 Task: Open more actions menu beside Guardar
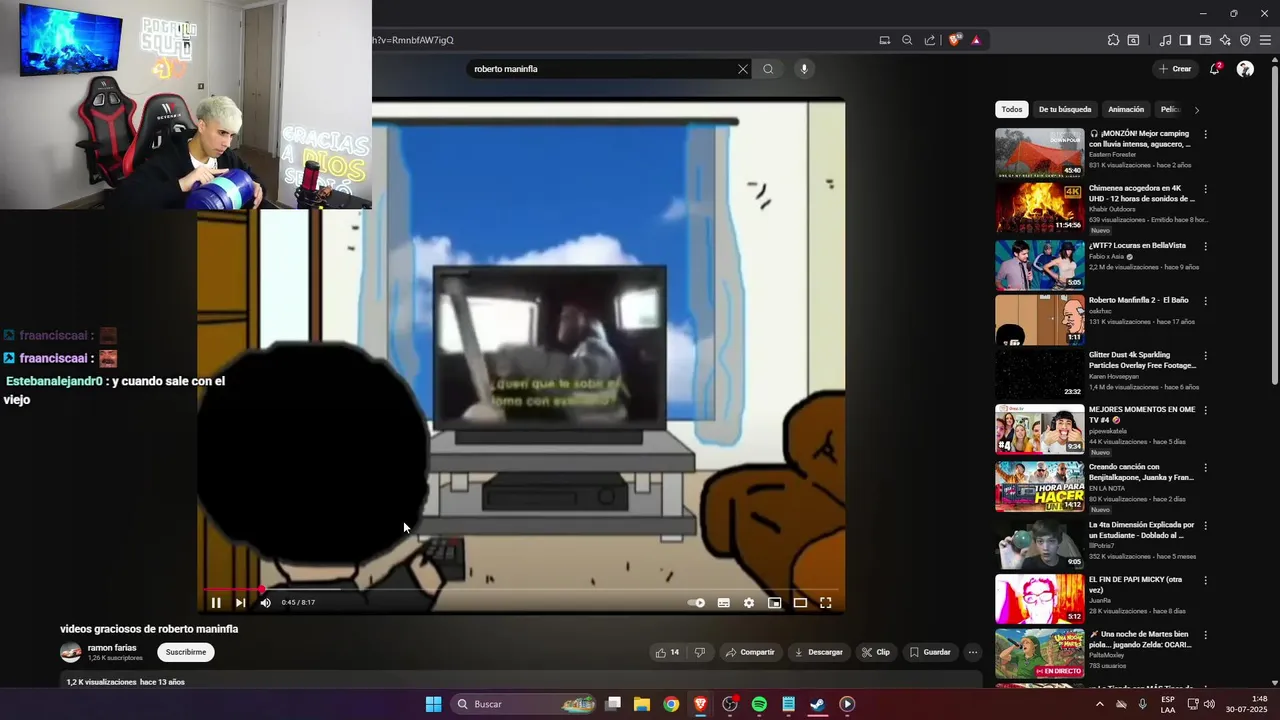[x=973, y=652]
